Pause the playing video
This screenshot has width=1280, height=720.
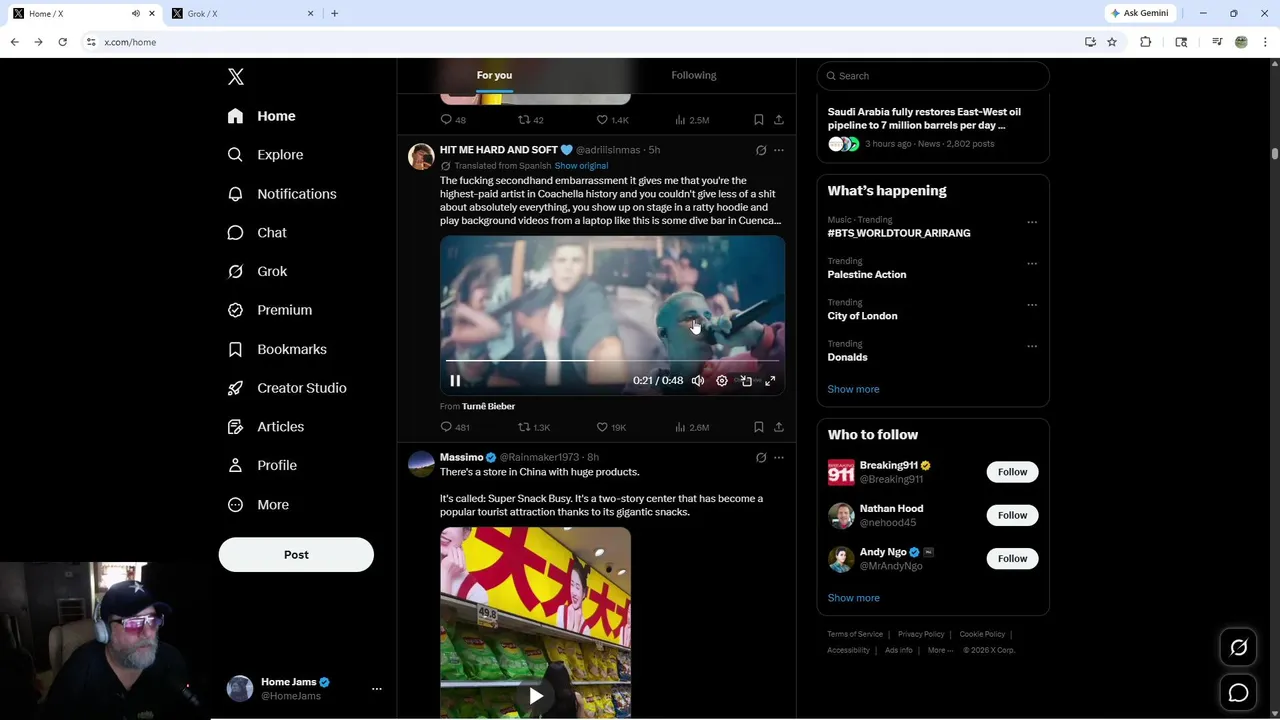(x=455, y=381)
